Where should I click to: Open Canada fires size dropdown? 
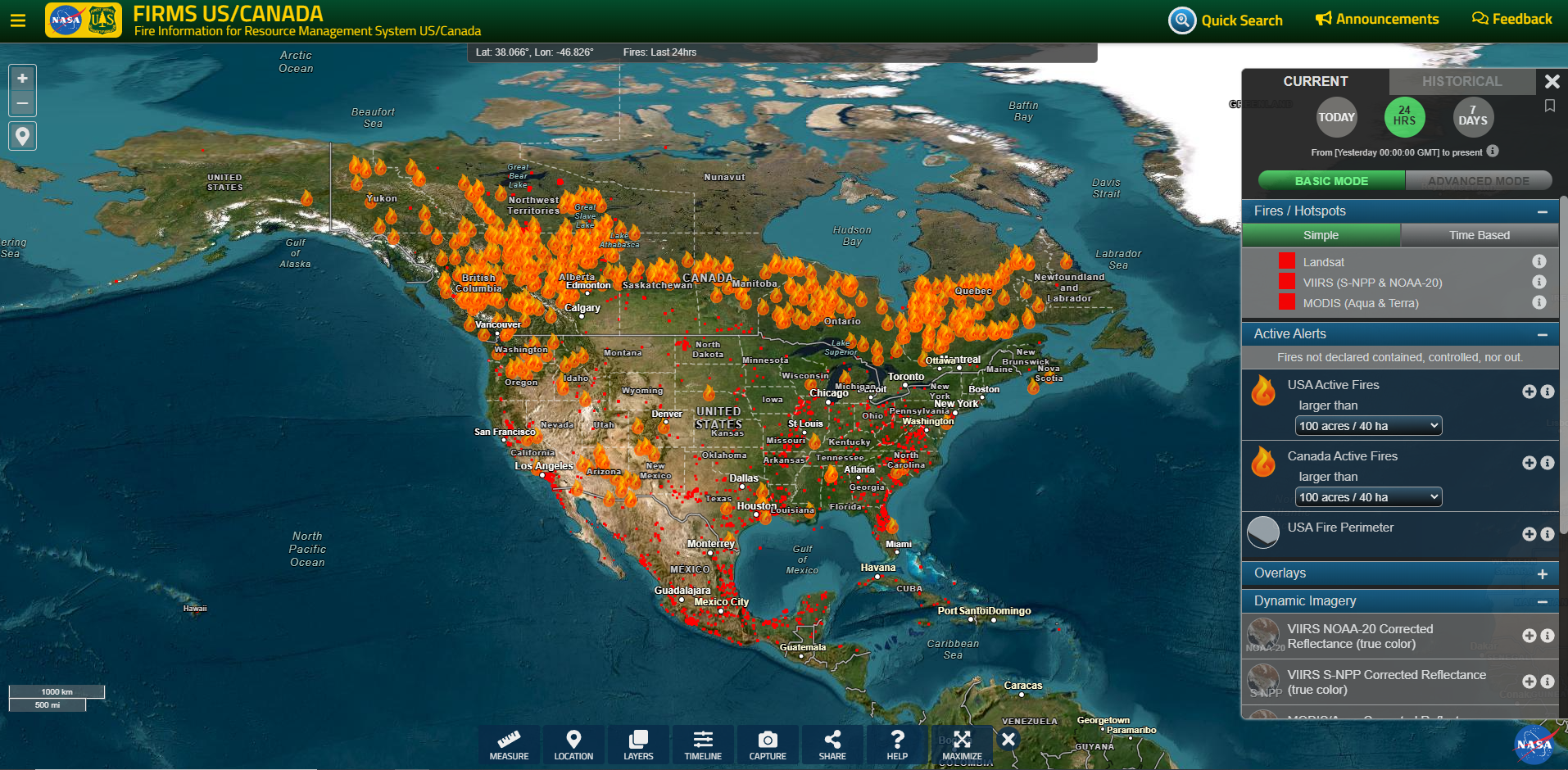coord(1368,497)
